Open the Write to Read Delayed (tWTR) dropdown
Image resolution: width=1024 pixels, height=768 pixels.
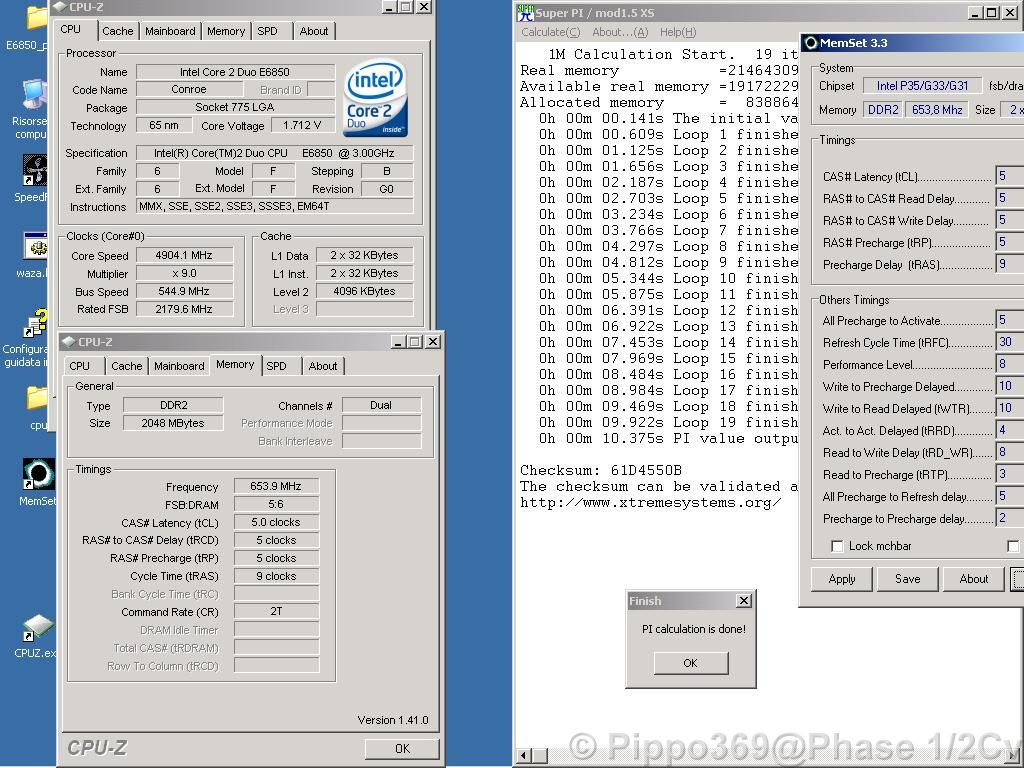pos(1010,408)
